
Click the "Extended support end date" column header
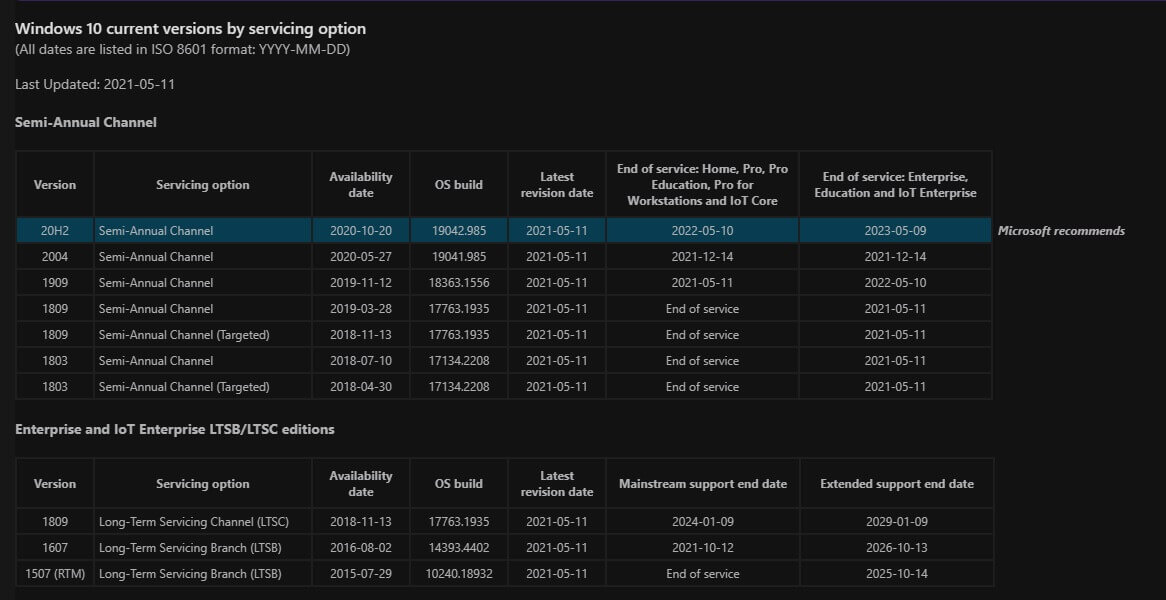(x=897, y=484)
